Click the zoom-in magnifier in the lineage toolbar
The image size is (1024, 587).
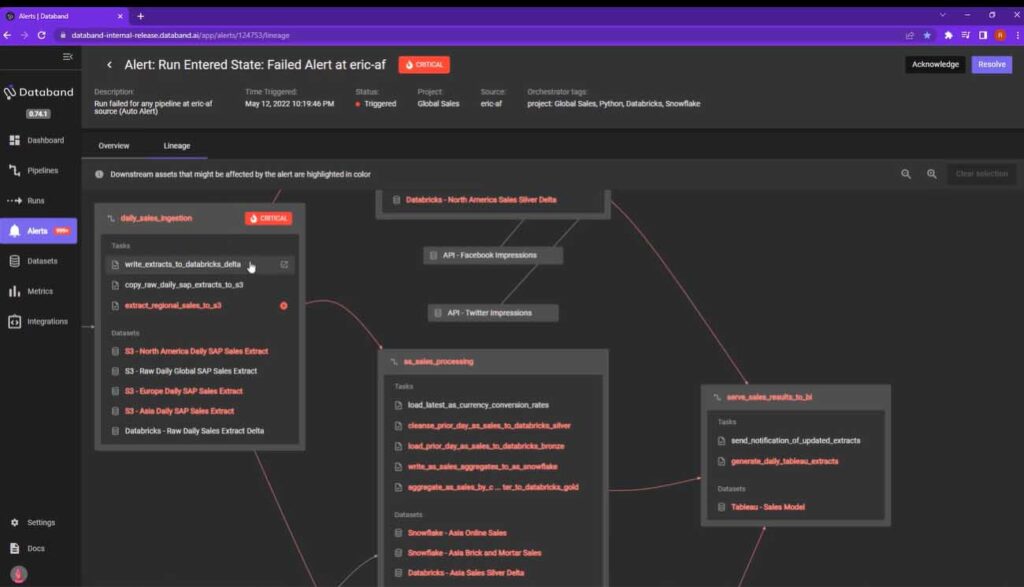click(932, 174)
